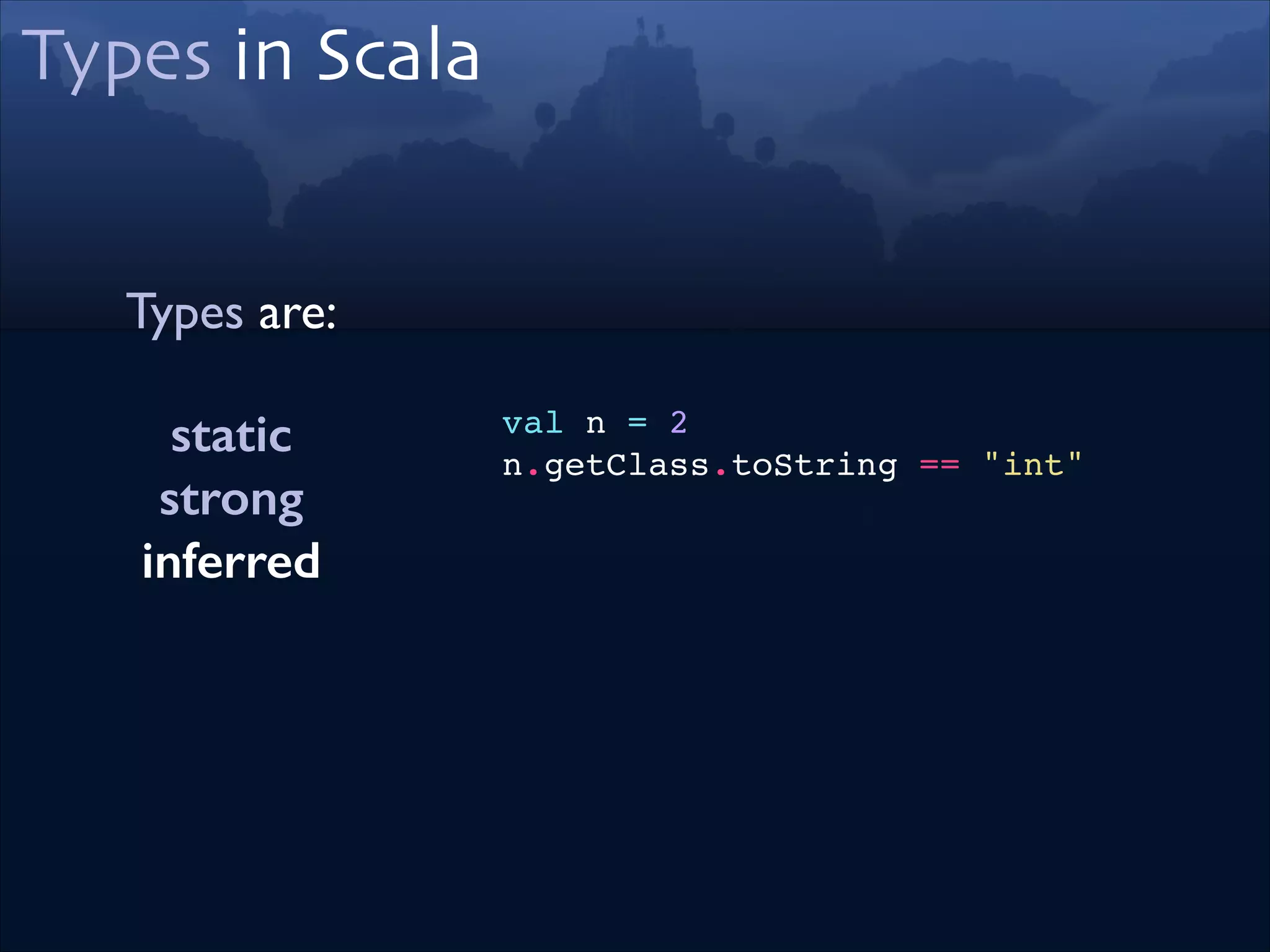Screen dimensions: 1270x952
Task: Click the pink "==" comparison operator
Action: pyautogui.click(x=939, y=466)
